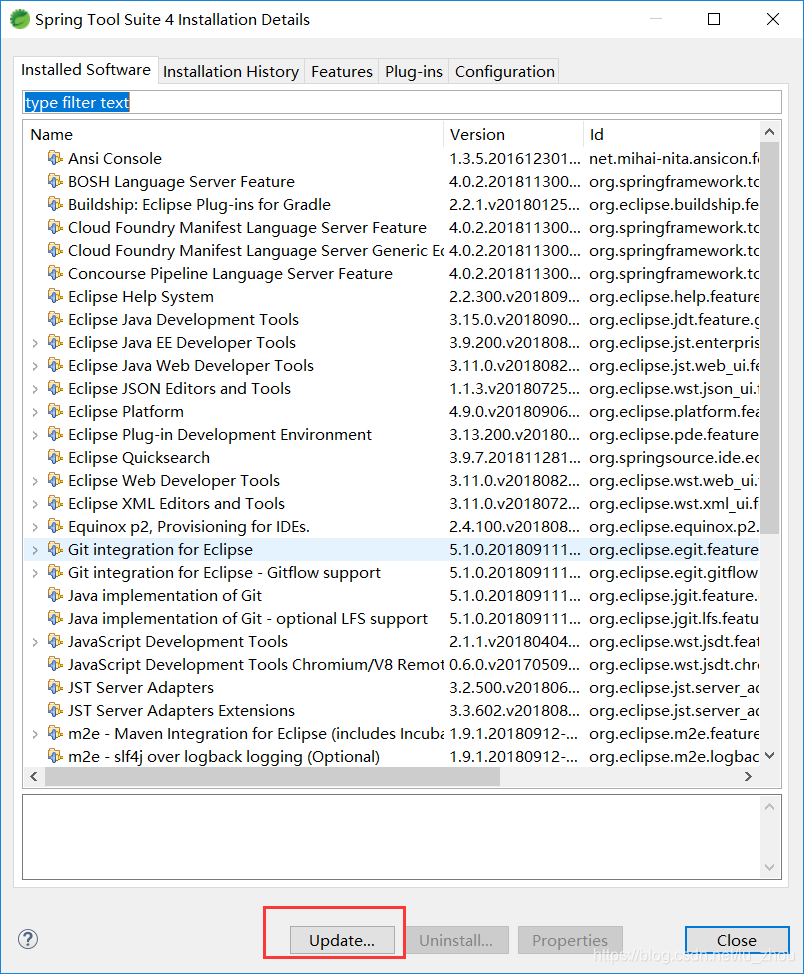
Task: Expand Eclipse Web Developer Tools node
Action: 35,481
